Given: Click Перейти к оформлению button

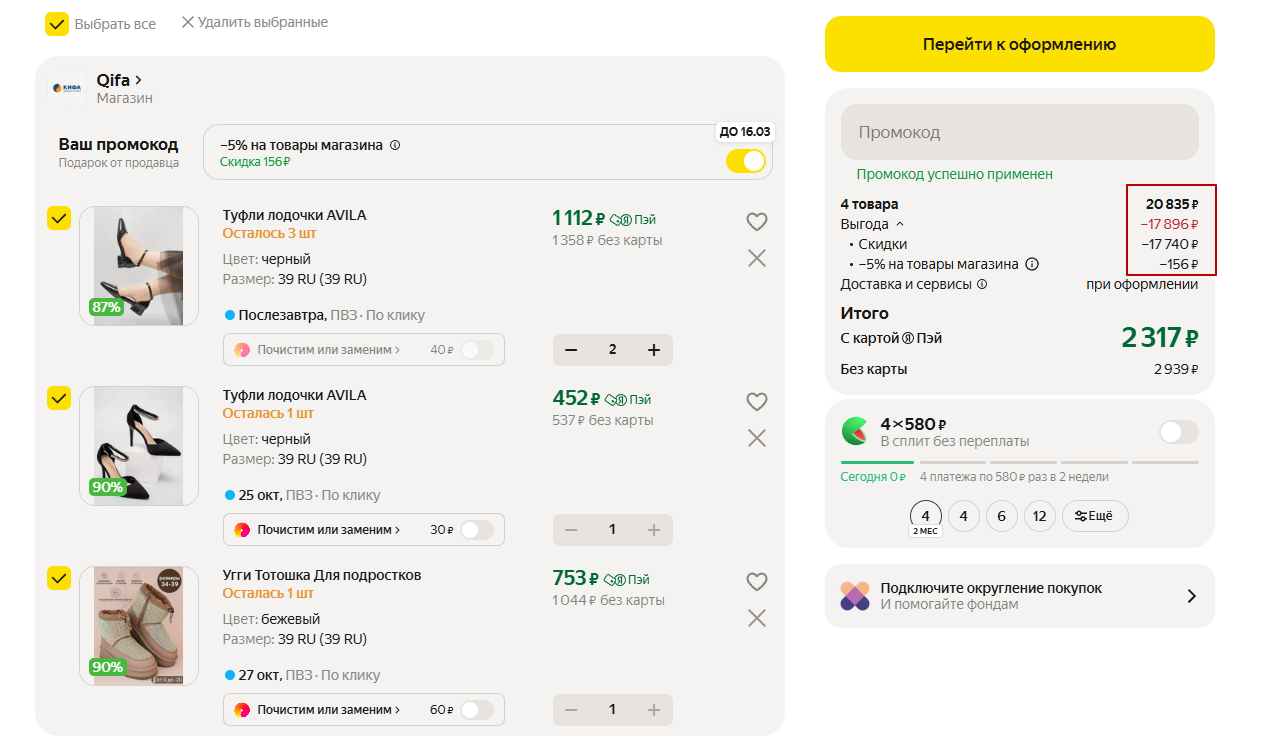Looking at the screenshot, I should 1019,44.
